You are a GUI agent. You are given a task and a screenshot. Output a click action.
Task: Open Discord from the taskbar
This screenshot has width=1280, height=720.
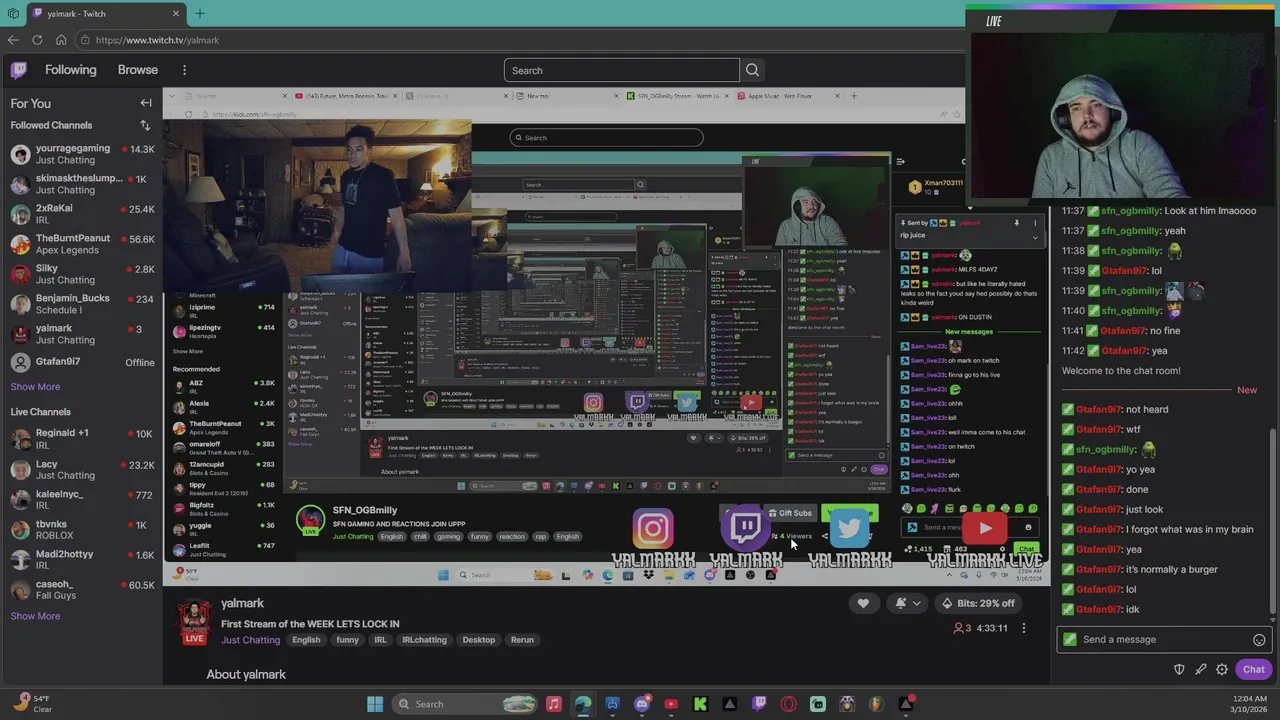(x=642, y=704)
